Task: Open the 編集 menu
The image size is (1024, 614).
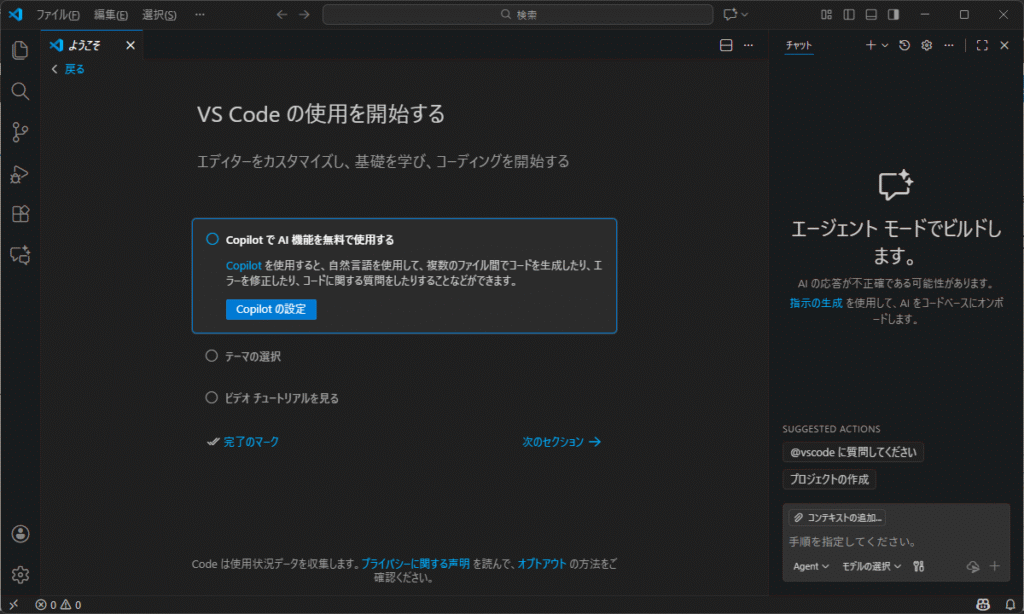Action: (x=110, y=15)
